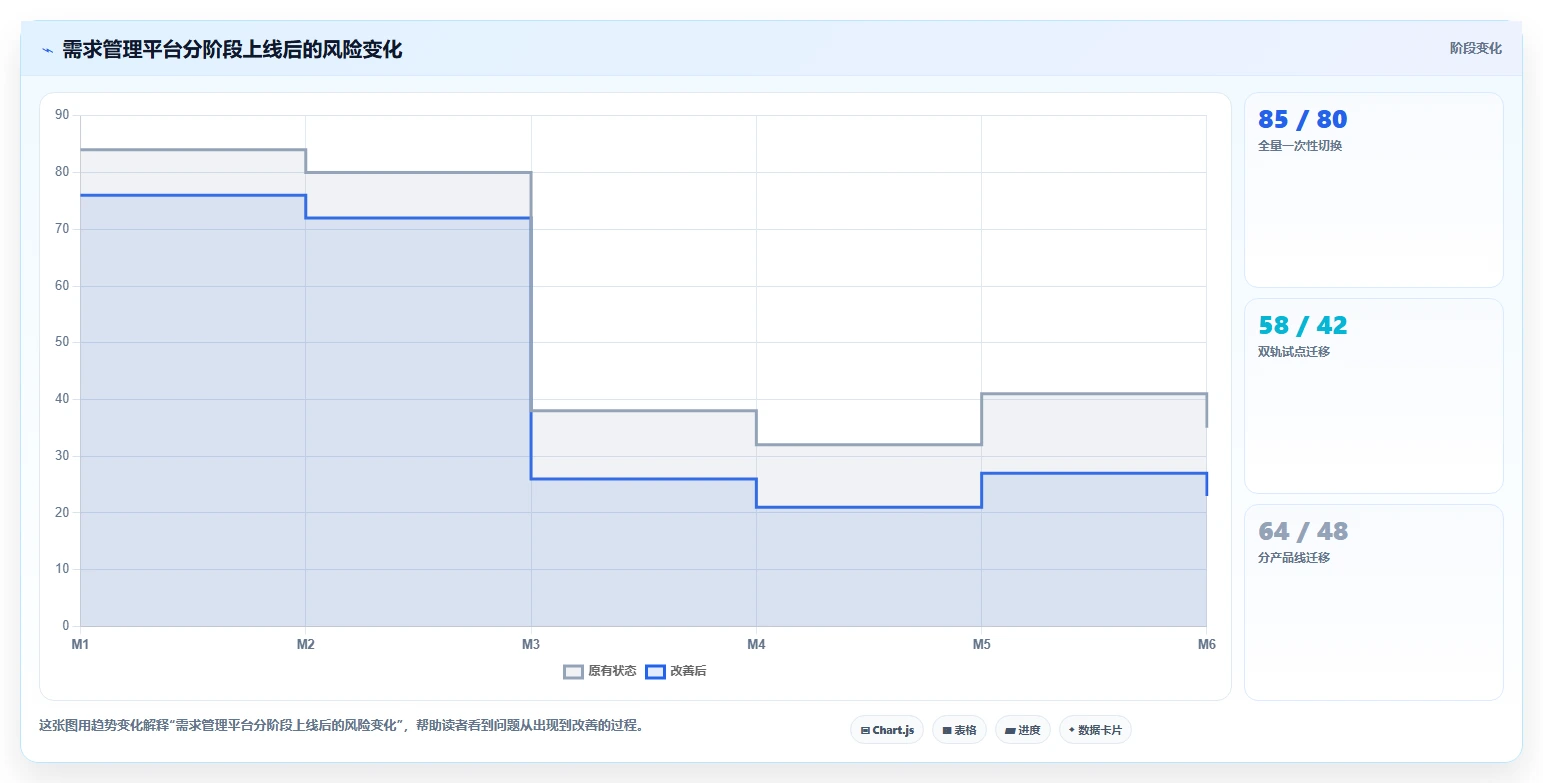Click the icon inside the Chart.js tag

coord(865,731)
